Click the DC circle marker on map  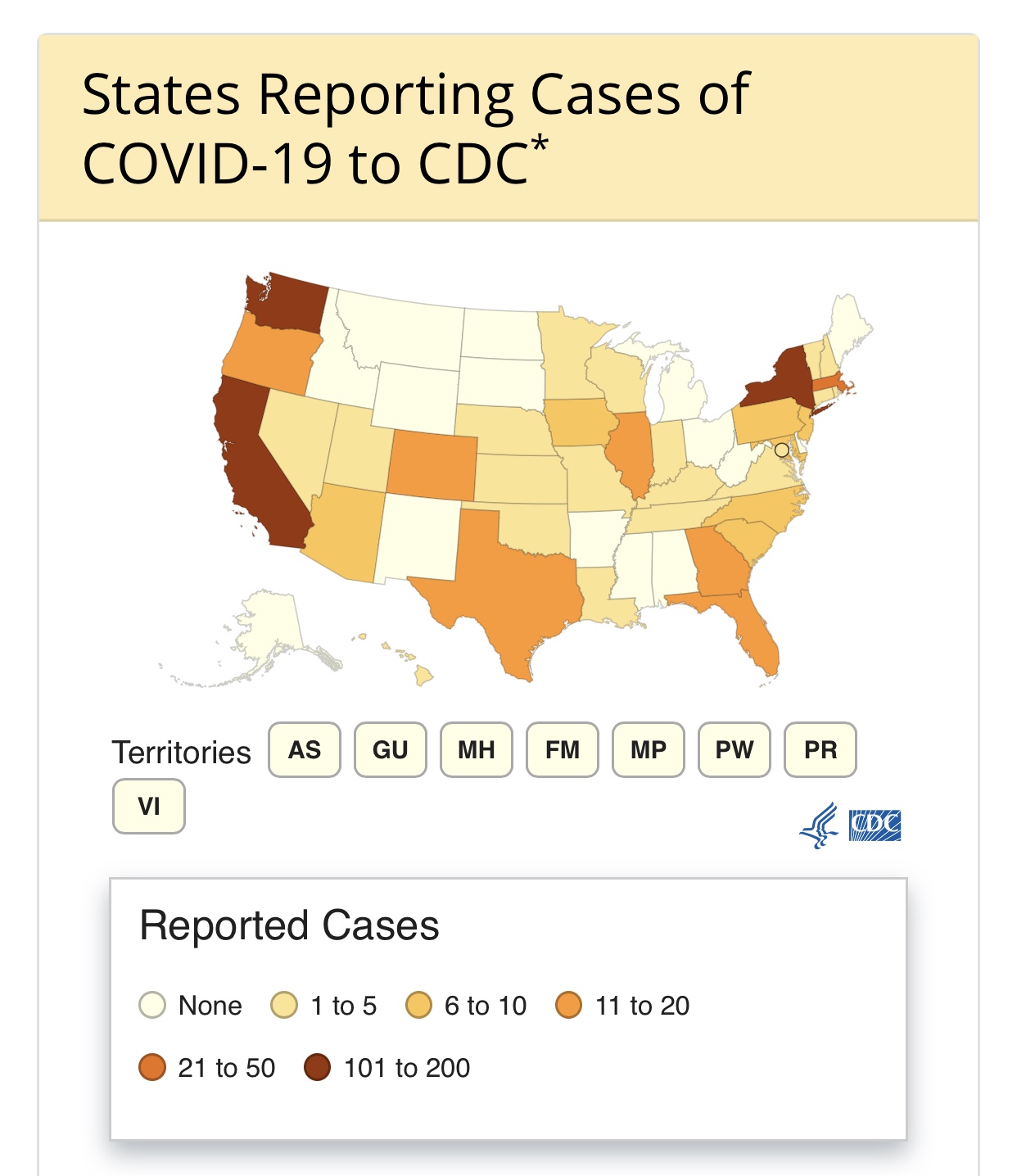click(x=782, y=450)
